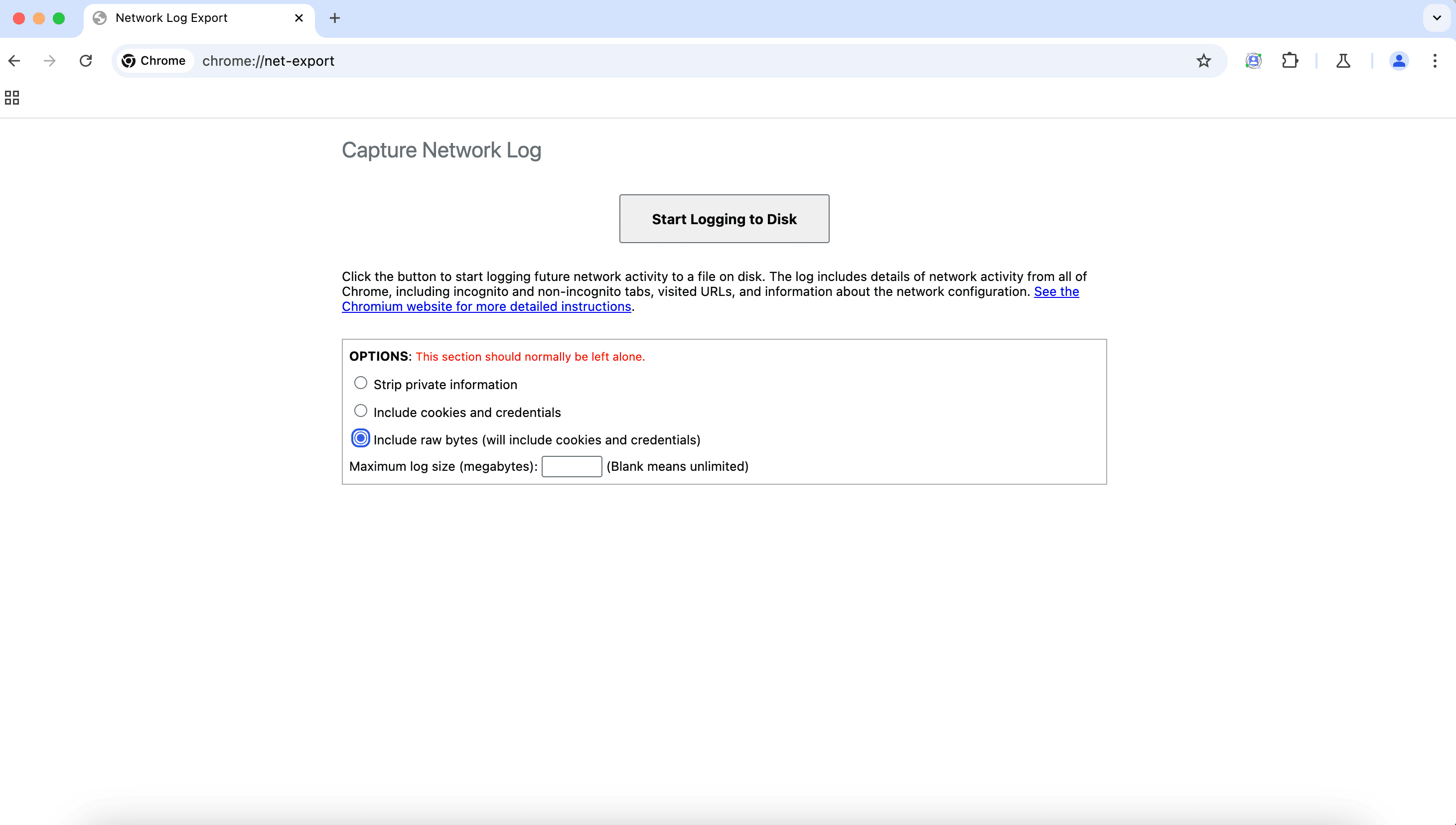The height and width of the screenshot is (825, 1456).
Task: Click the bookmark/star icon in address bar
Action: 1204,61
